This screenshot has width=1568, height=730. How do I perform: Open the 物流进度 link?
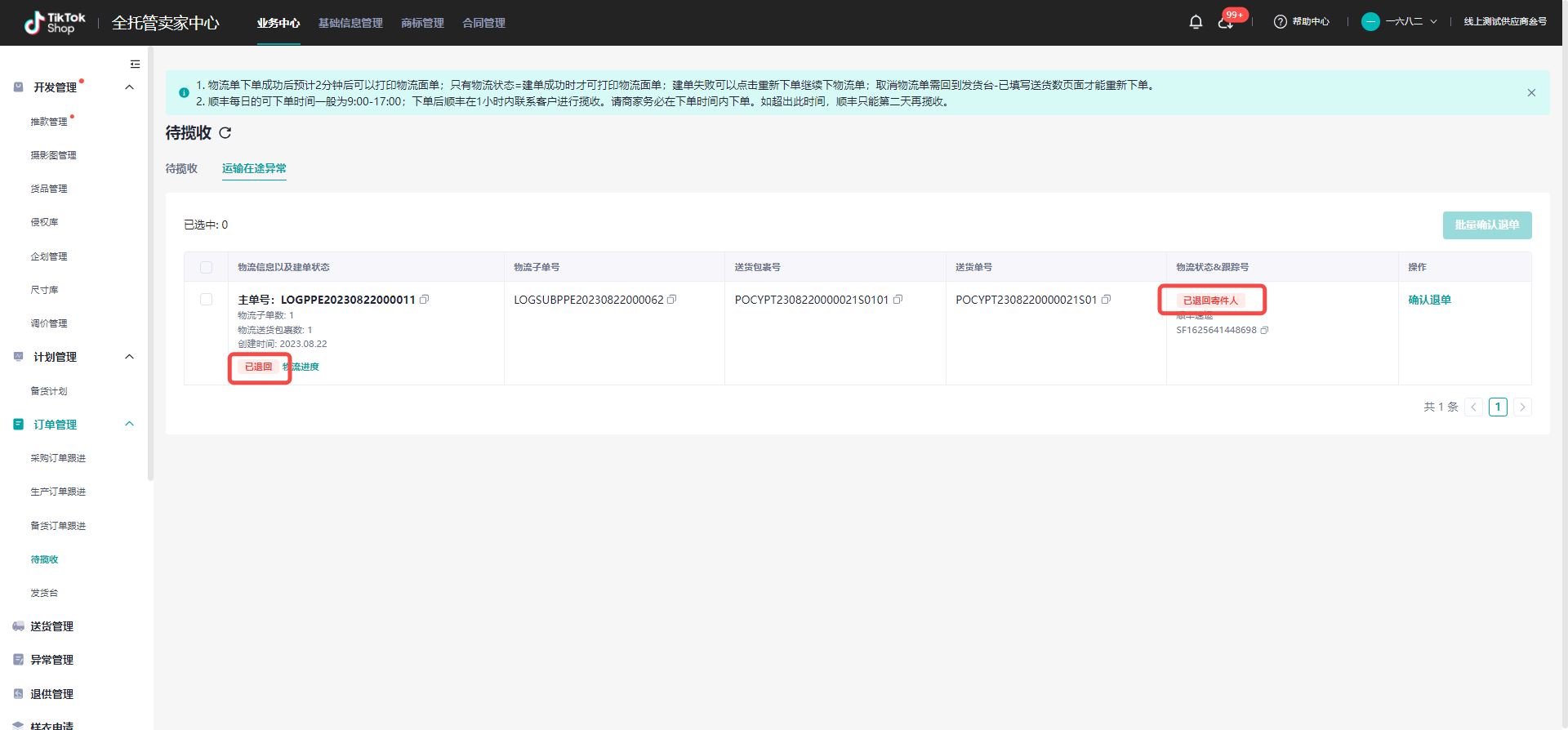tap(301, 367)
